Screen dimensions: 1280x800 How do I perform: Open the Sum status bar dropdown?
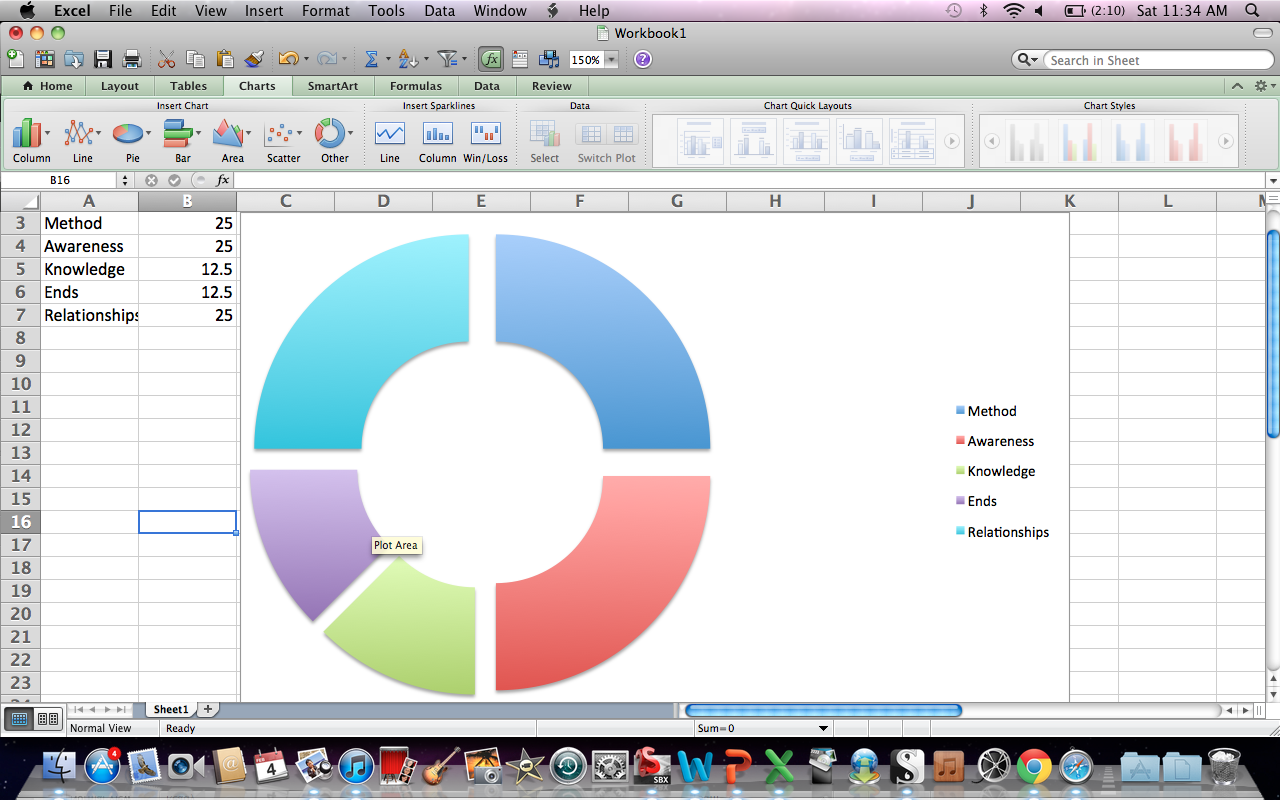point(823,728)
